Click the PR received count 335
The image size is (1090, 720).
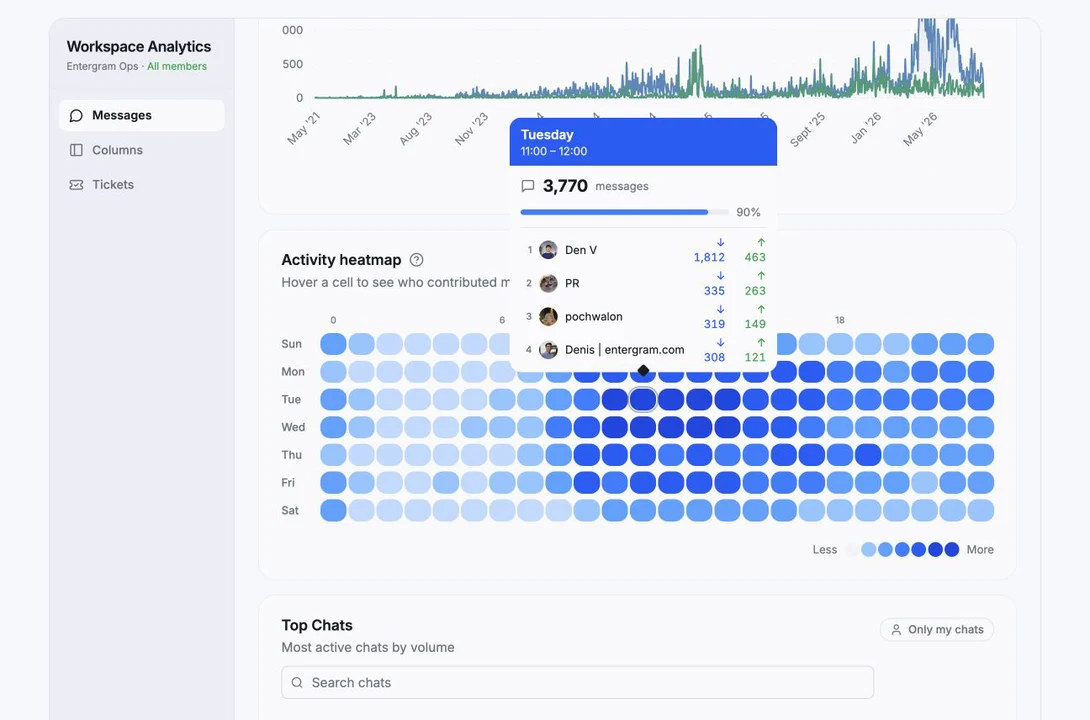point(714,291)
